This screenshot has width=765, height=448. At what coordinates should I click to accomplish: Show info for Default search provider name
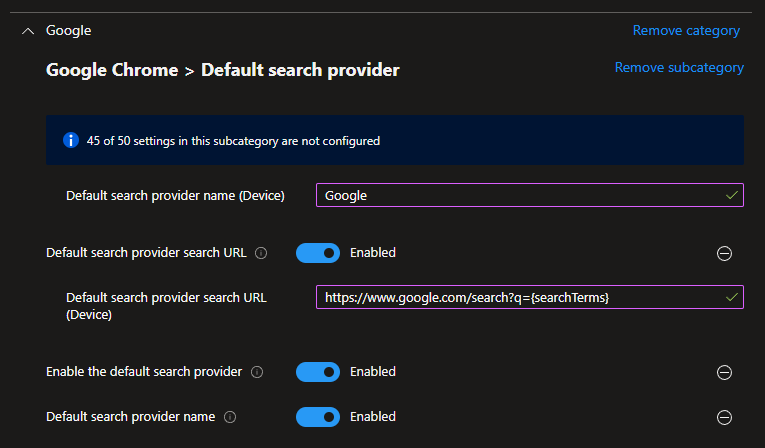pyautogui.click(x=230, y=417)
